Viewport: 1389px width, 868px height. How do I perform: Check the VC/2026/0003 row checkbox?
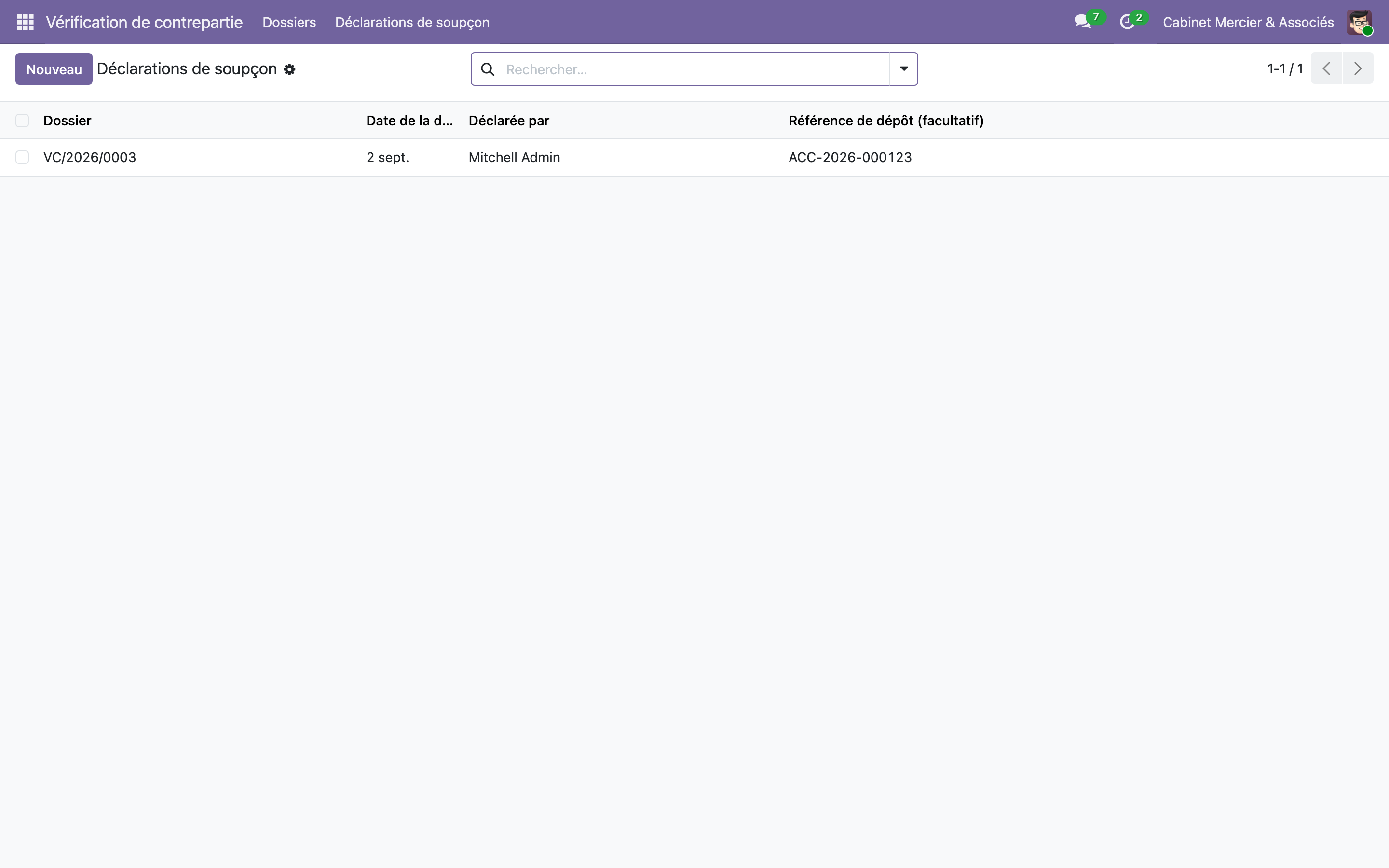click(x=22, y=157)
